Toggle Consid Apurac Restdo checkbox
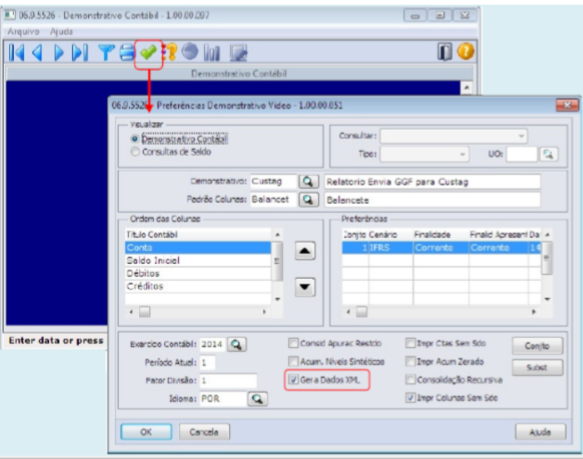The height and width of the screenshot is (459, 583). (x=293, y=343)
